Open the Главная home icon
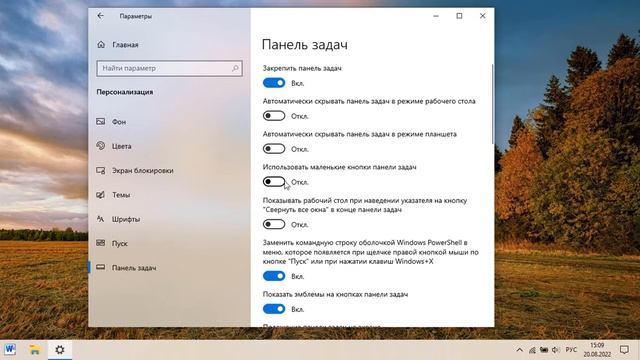This screenshot has height=360, width=640. [101, 44]
